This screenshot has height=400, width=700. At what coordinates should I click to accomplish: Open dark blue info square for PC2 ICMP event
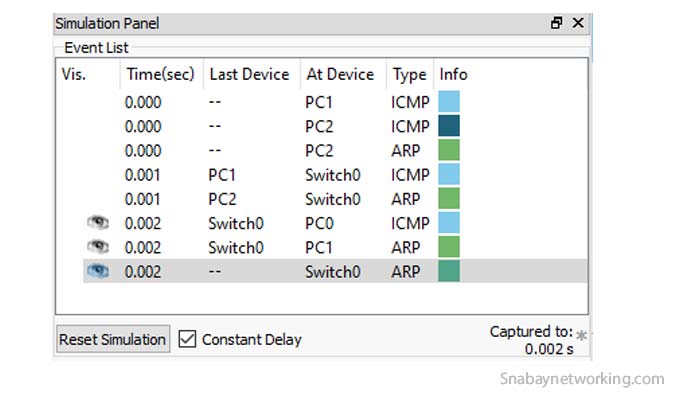(449, 126)
